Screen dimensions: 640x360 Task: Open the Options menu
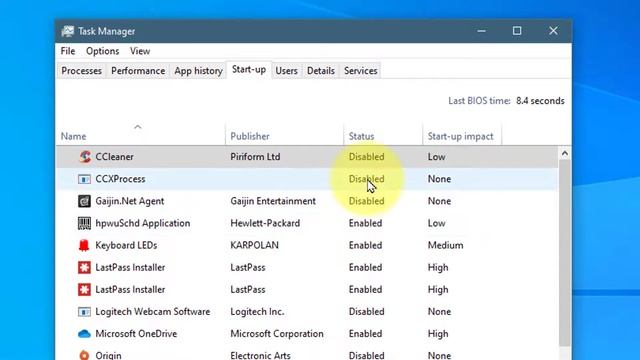pyautogui.click(x=102, y=51)
